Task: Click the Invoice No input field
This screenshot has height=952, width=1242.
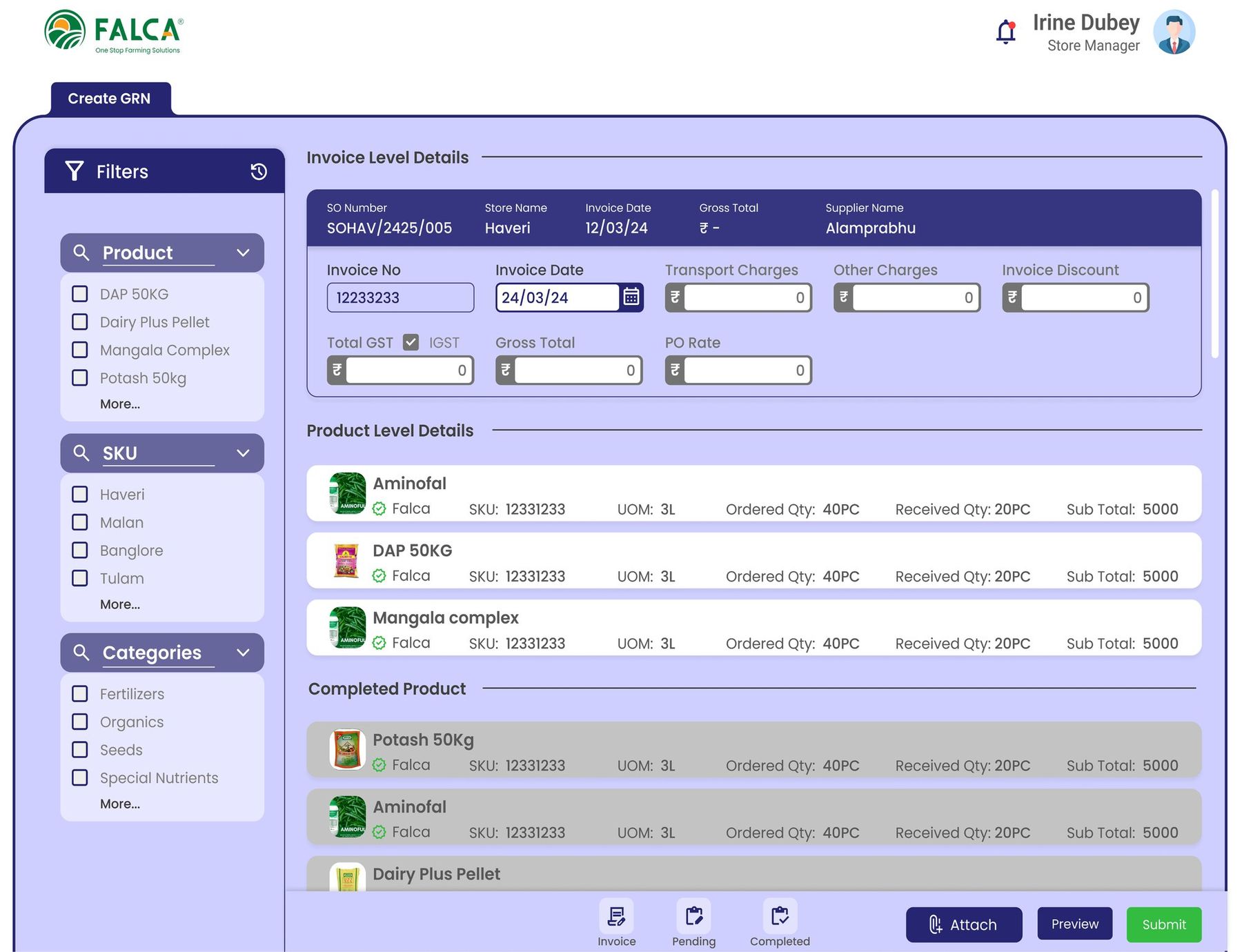Action: 400,297
